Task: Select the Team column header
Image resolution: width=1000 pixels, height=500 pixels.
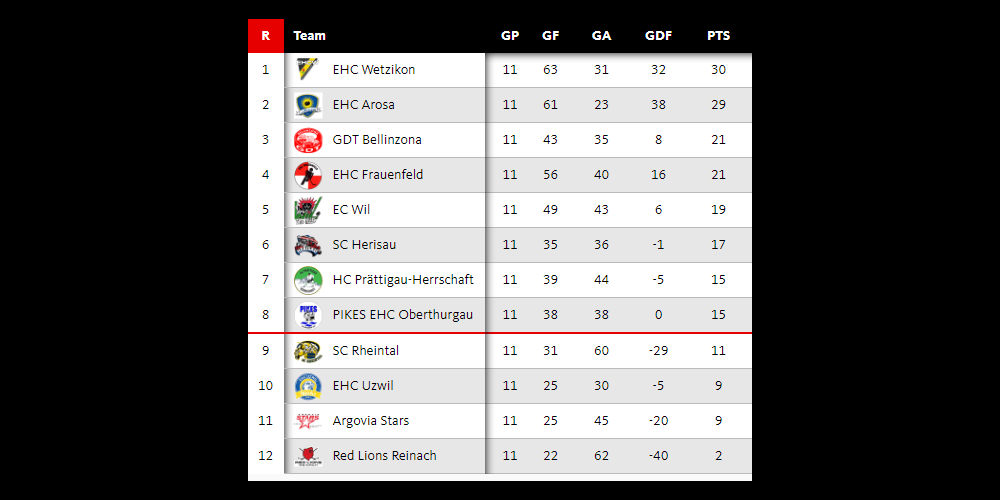Action: pyautogui.click(x=310, y=36)
